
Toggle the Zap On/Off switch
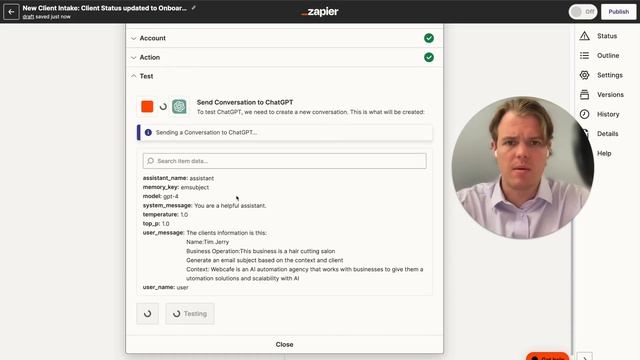(582, 12)
